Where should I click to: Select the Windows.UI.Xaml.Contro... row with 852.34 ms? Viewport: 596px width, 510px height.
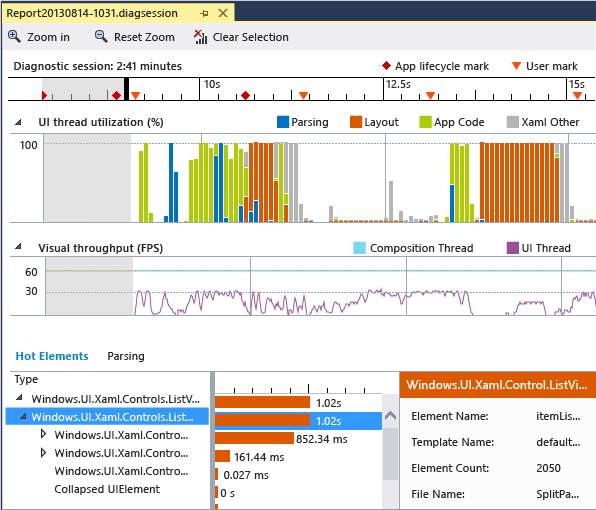tap(107, 435)
